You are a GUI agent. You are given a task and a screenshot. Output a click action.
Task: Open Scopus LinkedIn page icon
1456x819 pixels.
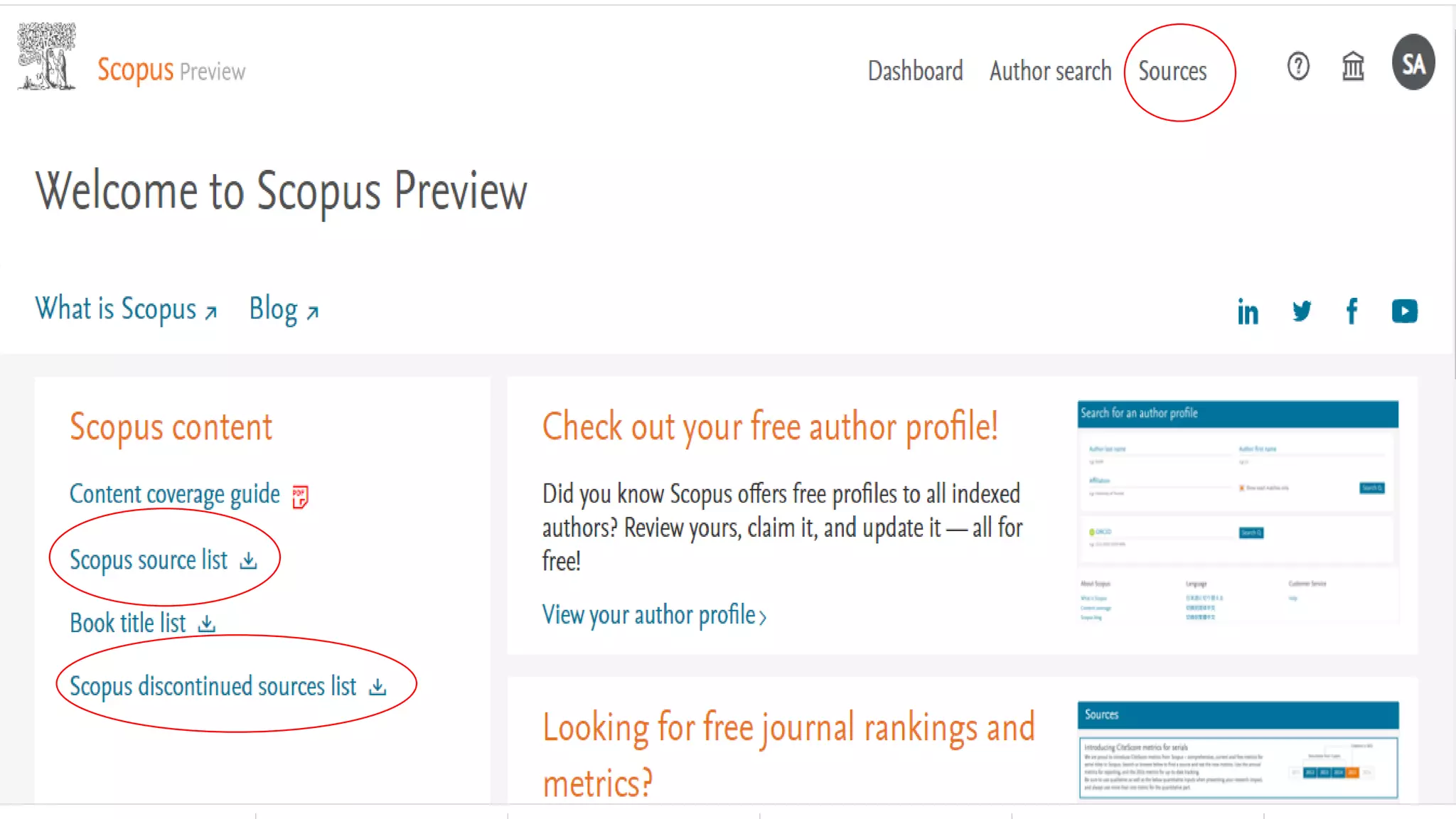click(x=1248, y=312)
